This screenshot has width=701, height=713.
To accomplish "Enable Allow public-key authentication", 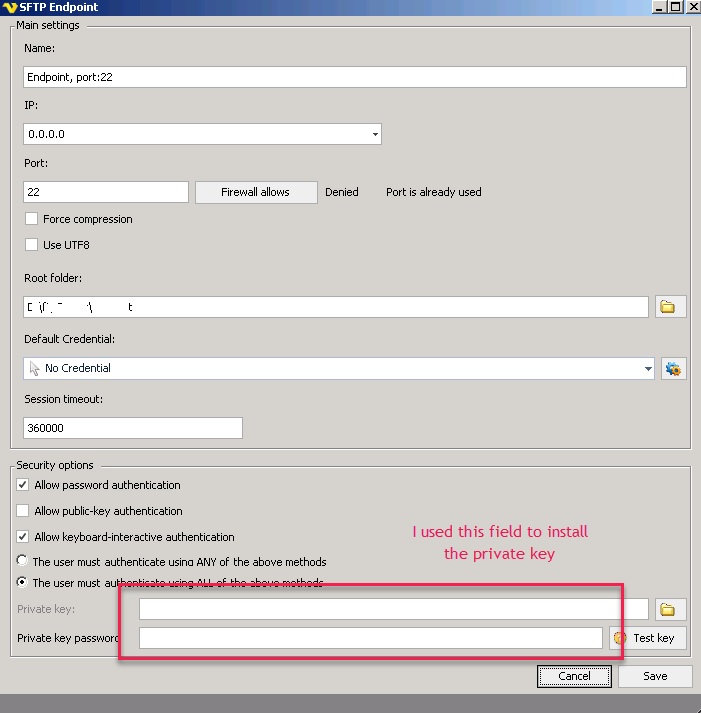I will coord(24,511).
